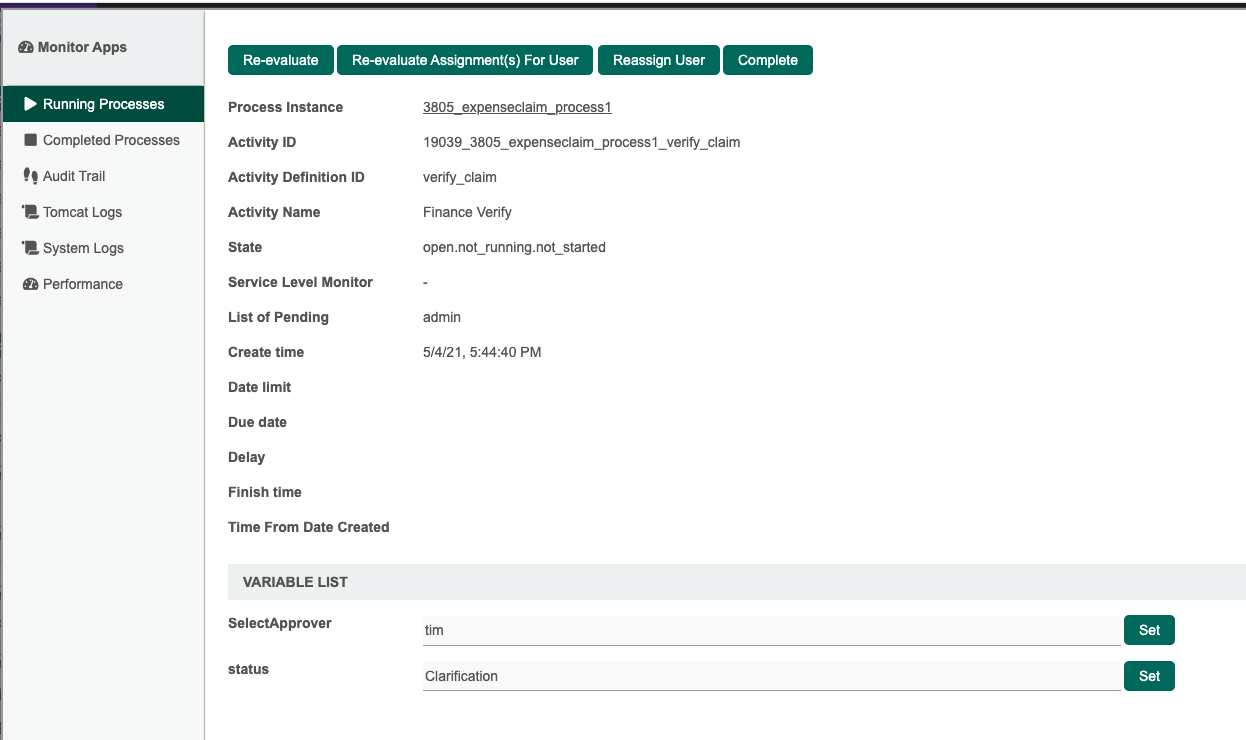View System Logs
The height and width of the screenshot is (740, 1246).
point(103,248)
